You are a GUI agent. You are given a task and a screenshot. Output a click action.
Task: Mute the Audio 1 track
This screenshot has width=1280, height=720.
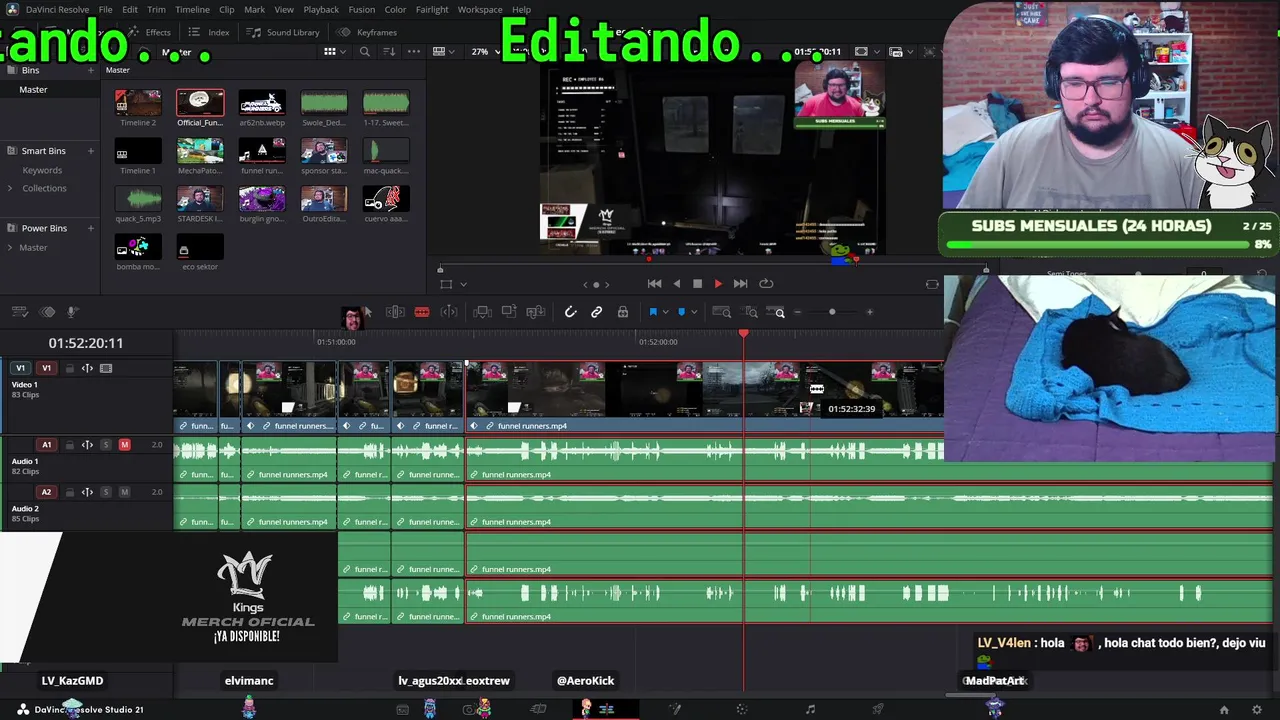[124, 444]
